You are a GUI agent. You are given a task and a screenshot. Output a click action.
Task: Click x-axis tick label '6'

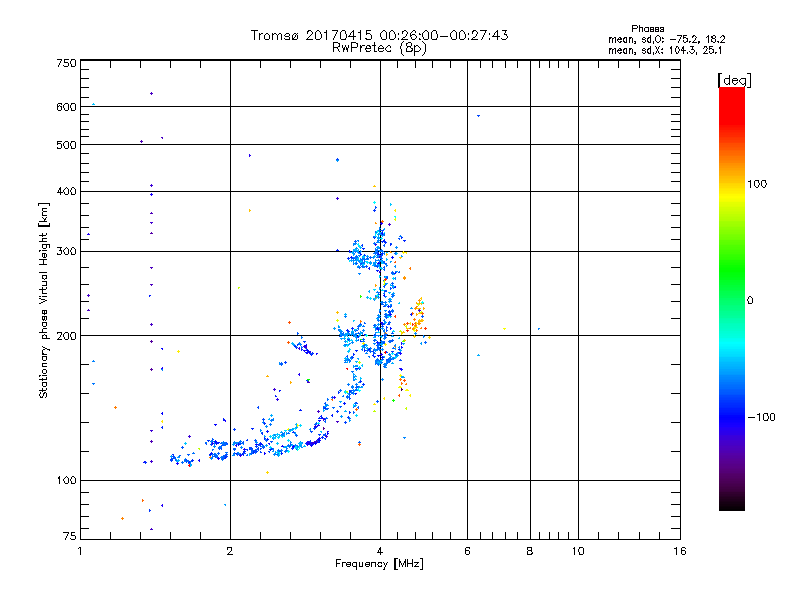[467, 551]
